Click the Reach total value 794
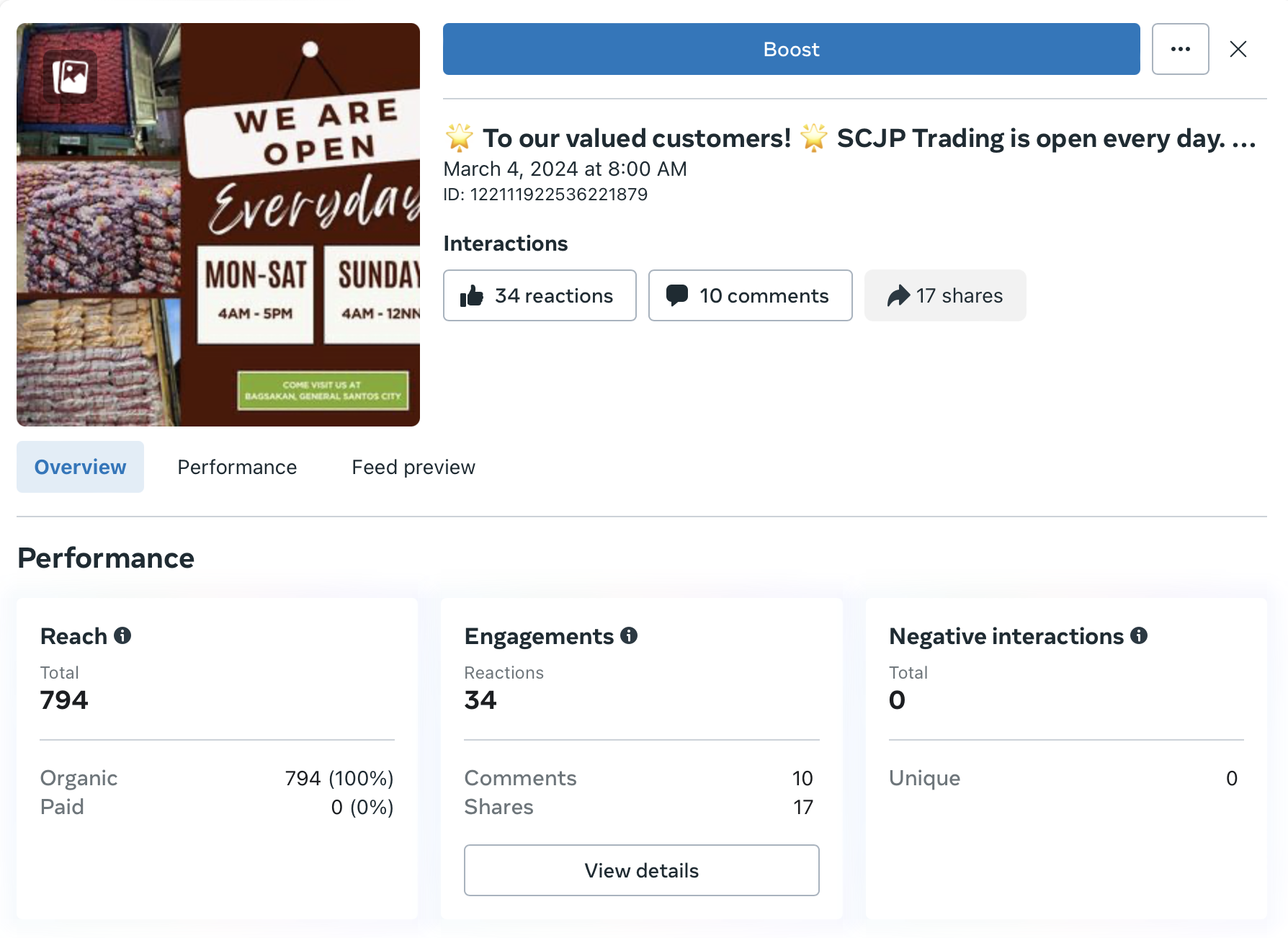 click(64, 700)
